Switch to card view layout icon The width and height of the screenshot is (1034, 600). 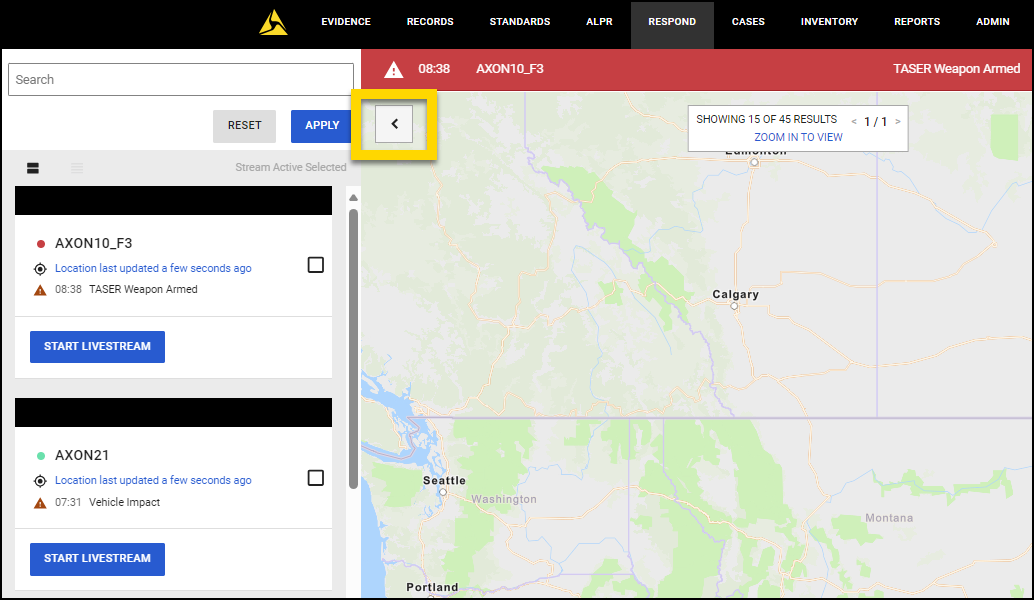click(32, 168)
